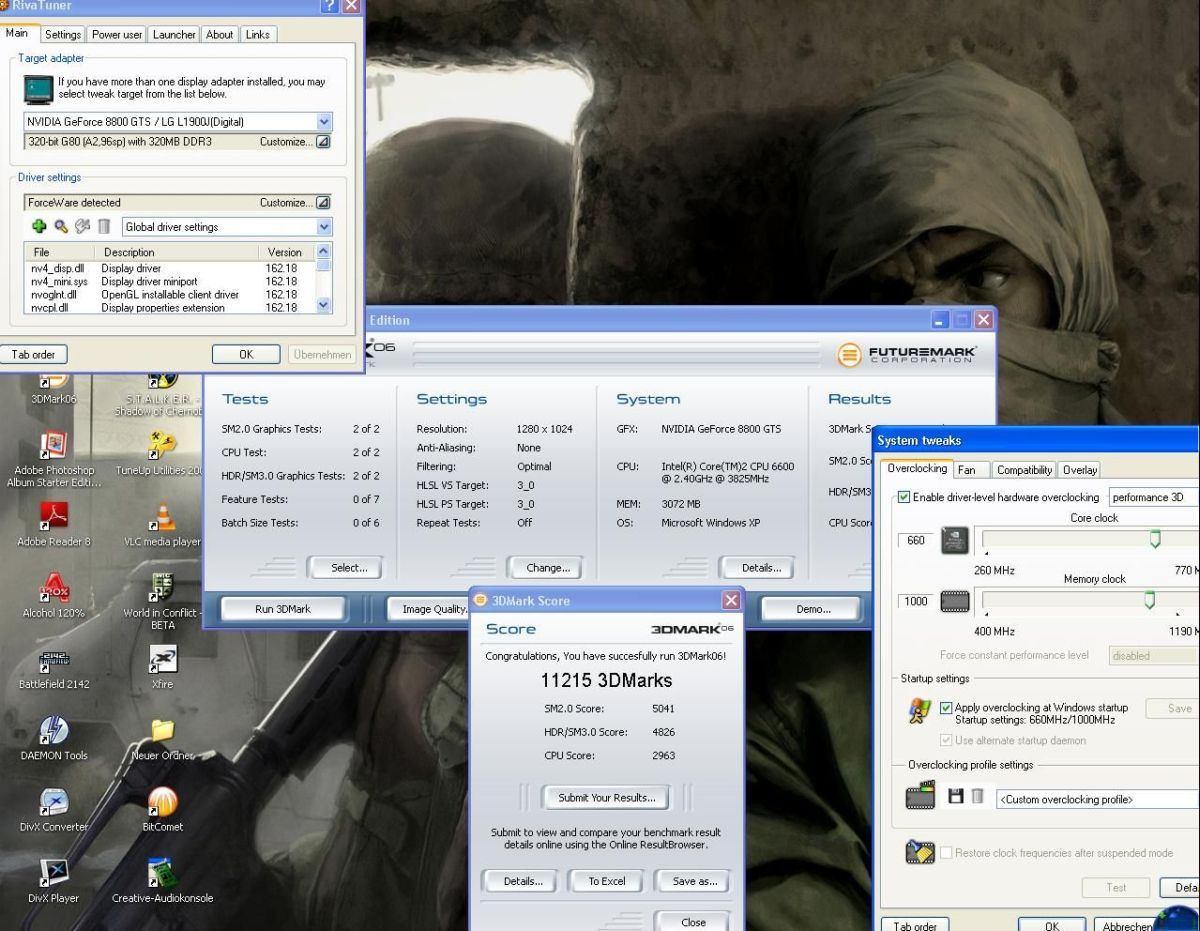
Task: Click the graphics card profile icon
Action: 920,796
